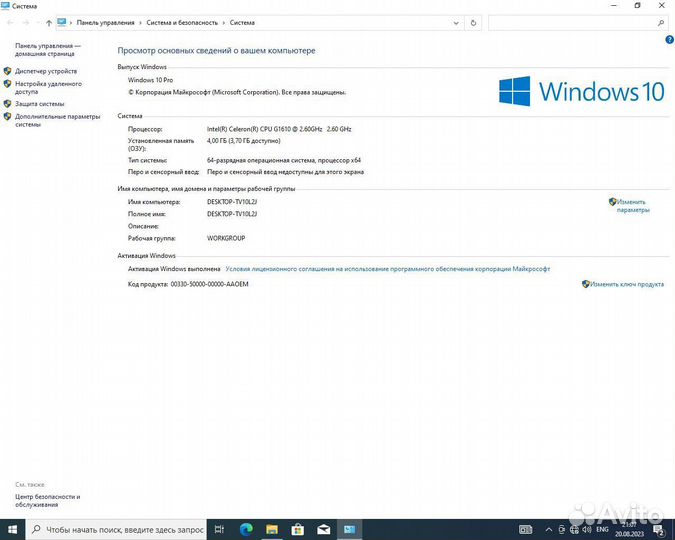Show hidden tray icons chevron
Viewport: 675px width, 540px height.
(x=549, y=530)
